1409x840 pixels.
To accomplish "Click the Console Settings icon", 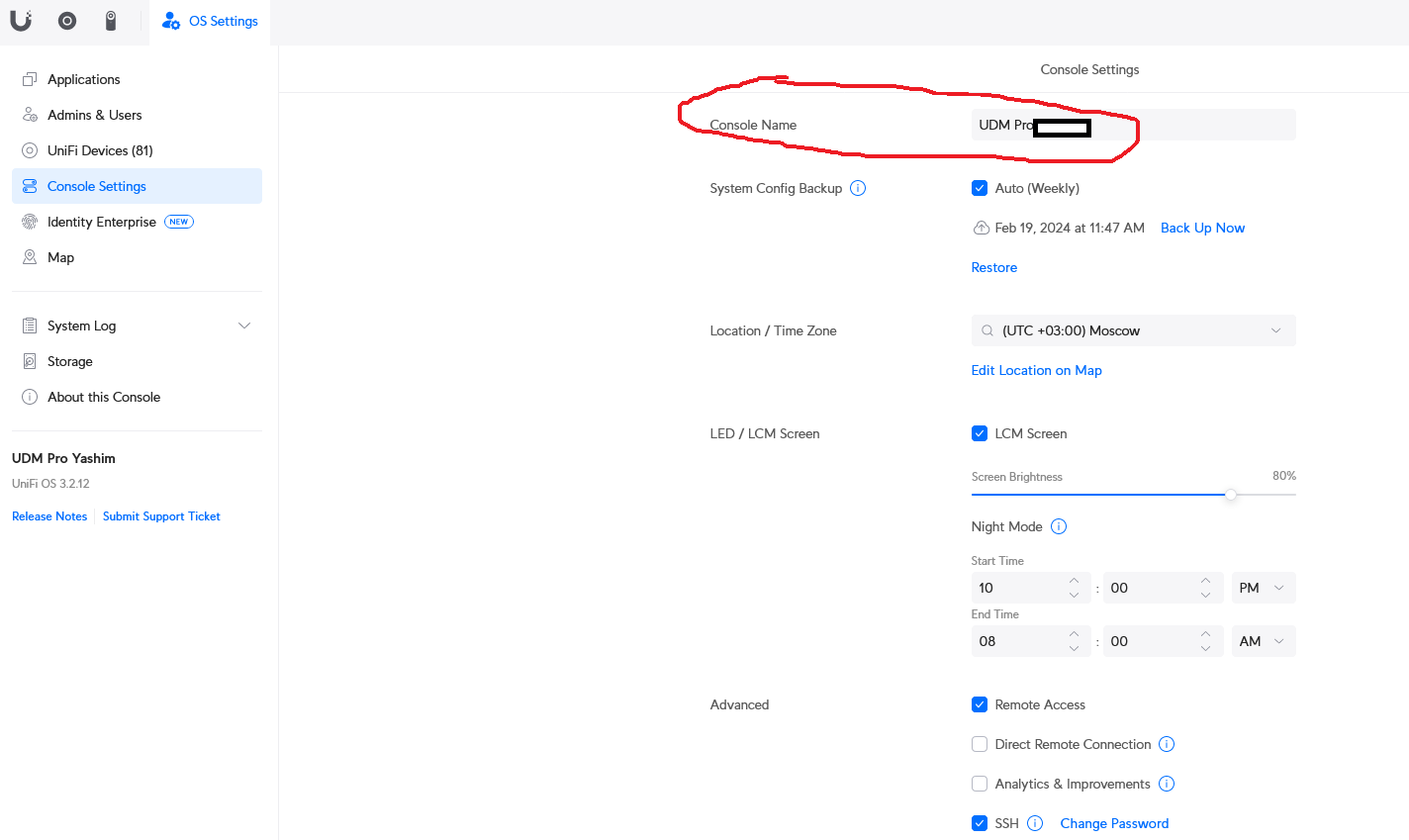I will 30,186.
